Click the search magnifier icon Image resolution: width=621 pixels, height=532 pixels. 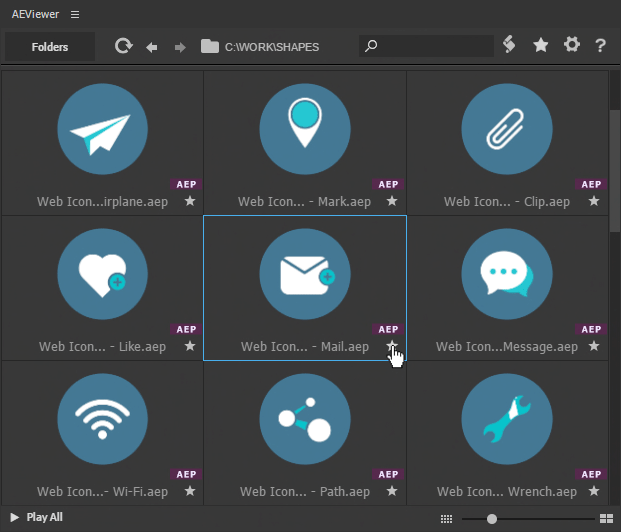pyautogui.click(x=371, y=46)
